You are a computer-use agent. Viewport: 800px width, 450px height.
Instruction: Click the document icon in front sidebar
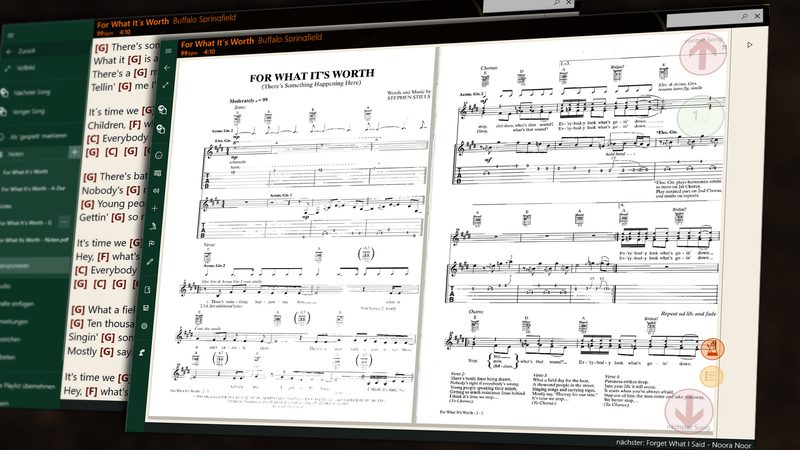[147, 290]
